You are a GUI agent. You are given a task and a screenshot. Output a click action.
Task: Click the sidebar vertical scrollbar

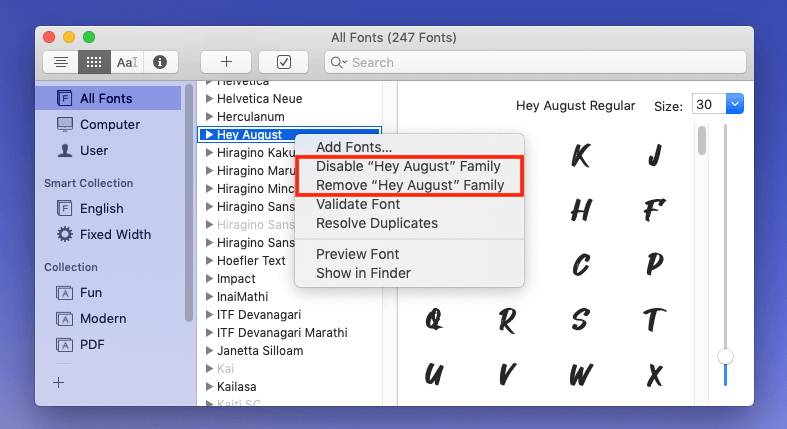[189, 203]
